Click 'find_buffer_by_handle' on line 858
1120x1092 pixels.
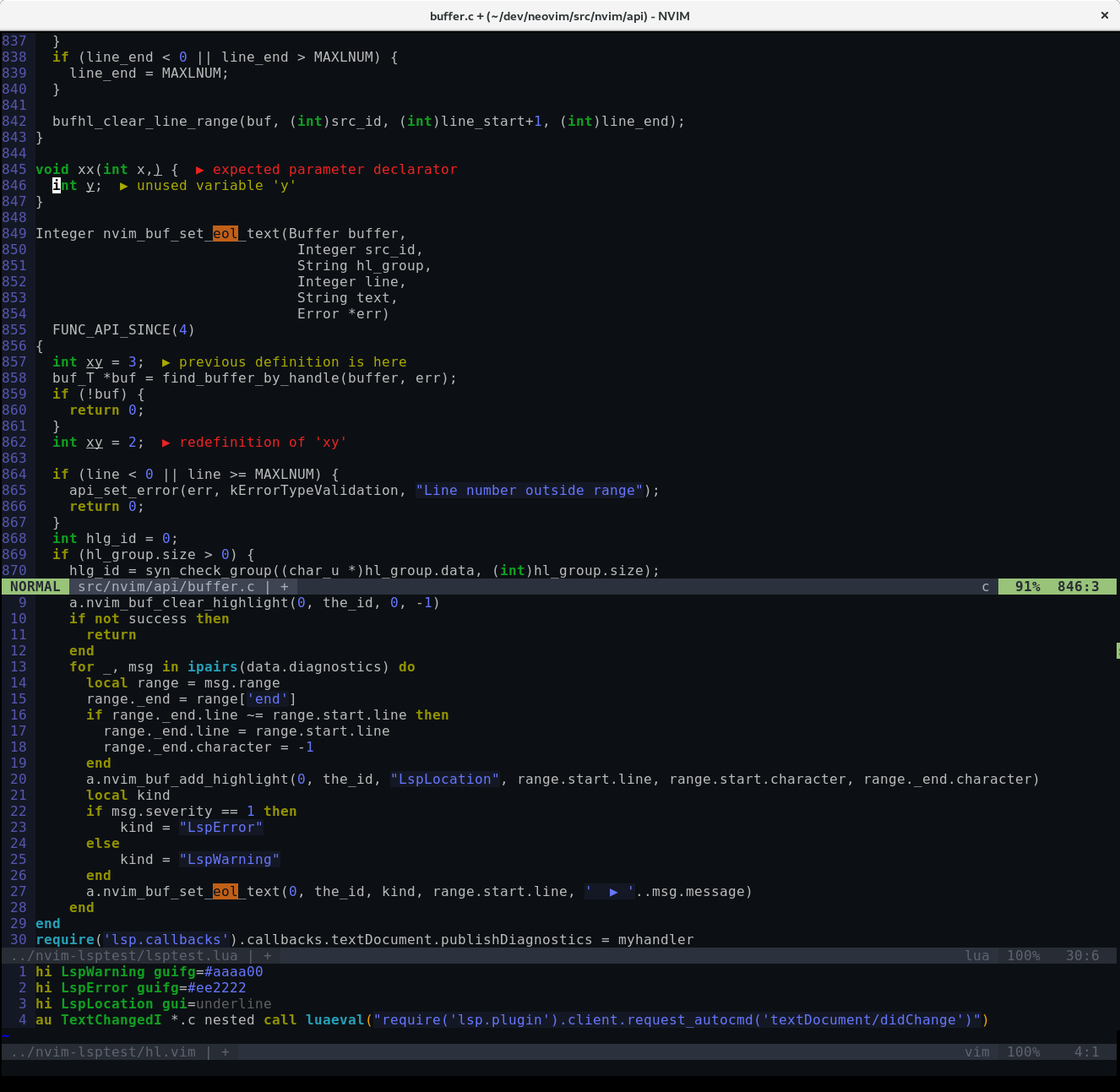click(251, 378)
